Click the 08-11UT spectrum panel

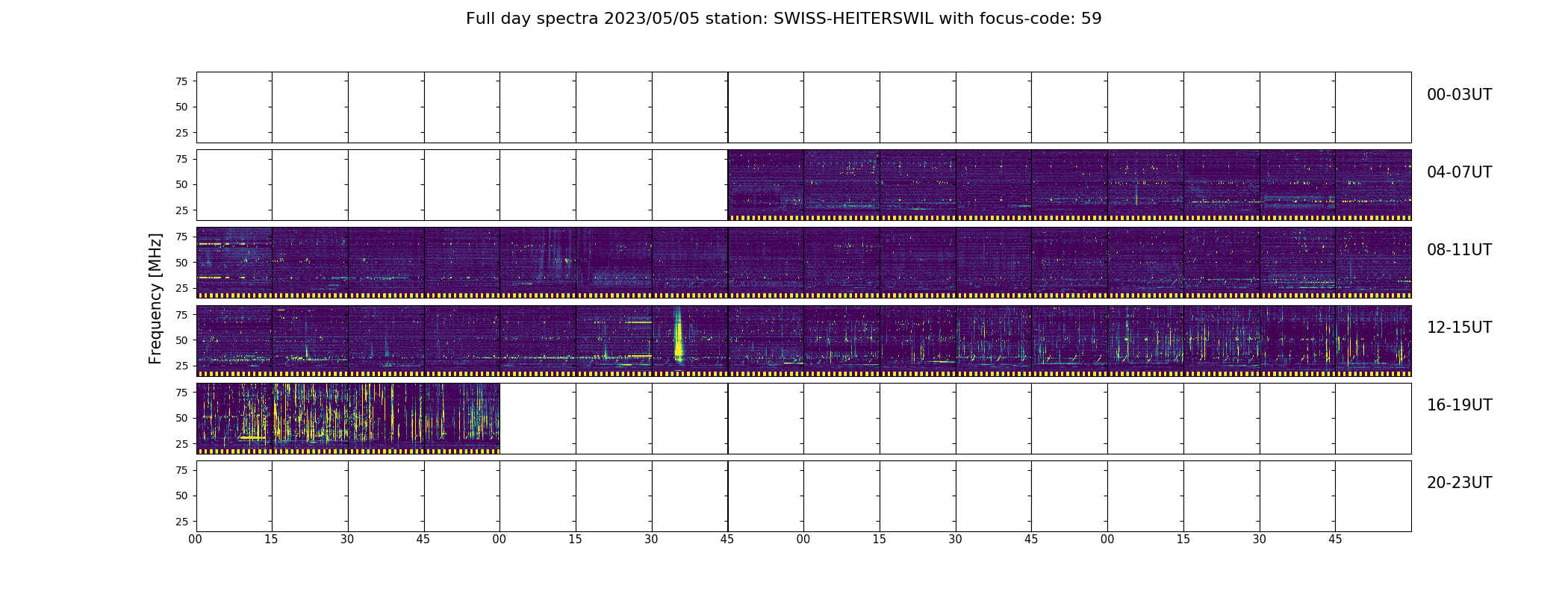click(x=803, y=263)
